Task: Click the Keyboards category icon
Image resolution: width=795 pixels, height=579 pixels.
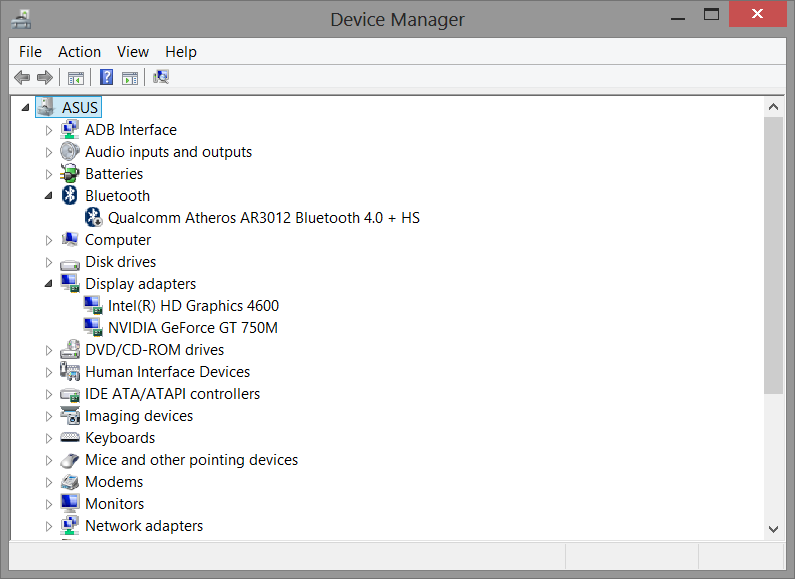Action: (x=69, y=437)
